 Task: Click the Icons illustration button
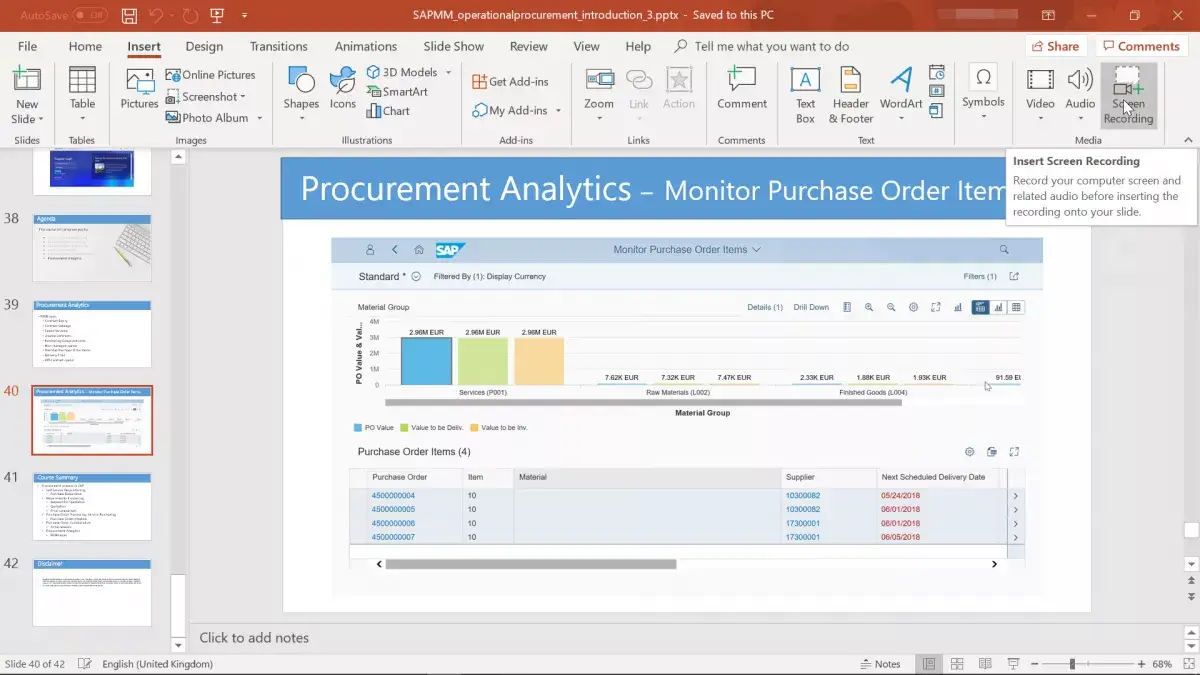pos(343,90)
